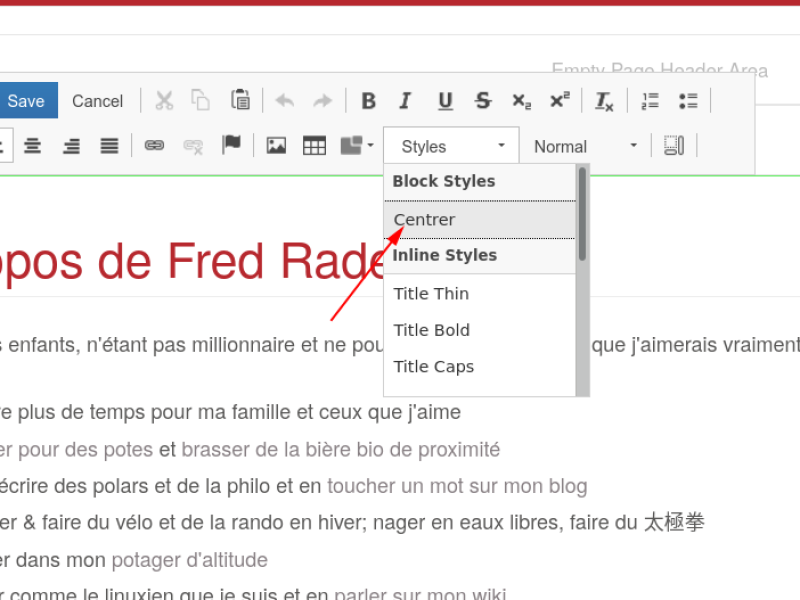
Task: Open the templates dropdown button
Action: pyautogui.click(x=357, y=145)
